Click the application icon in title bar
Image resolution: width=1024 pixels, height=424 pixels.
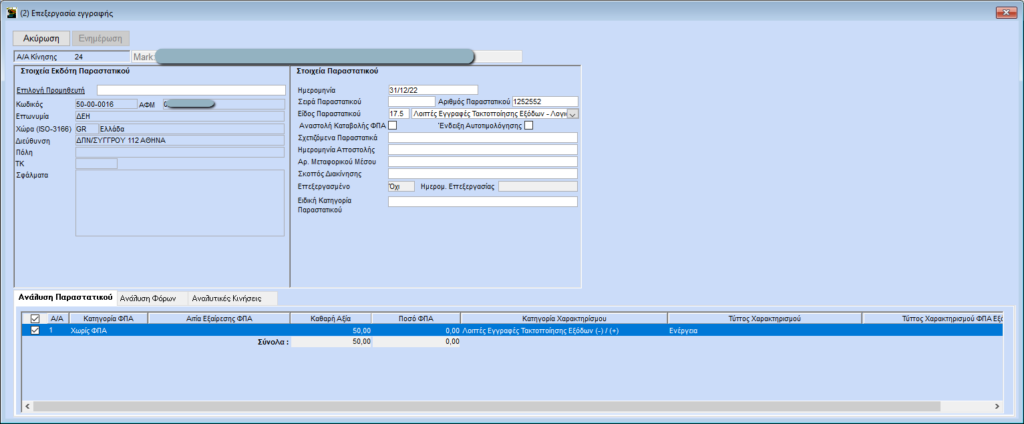coord(11,12)
